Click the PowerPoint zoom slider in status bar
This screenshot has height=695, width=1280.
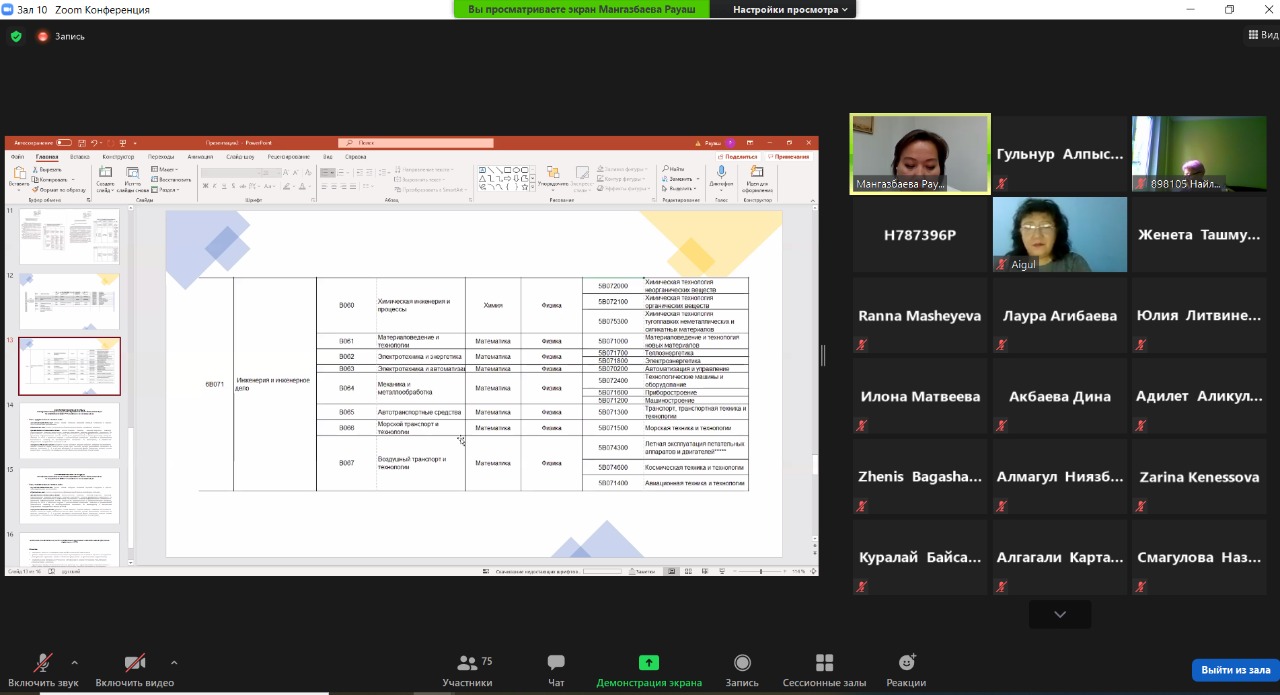761,571
